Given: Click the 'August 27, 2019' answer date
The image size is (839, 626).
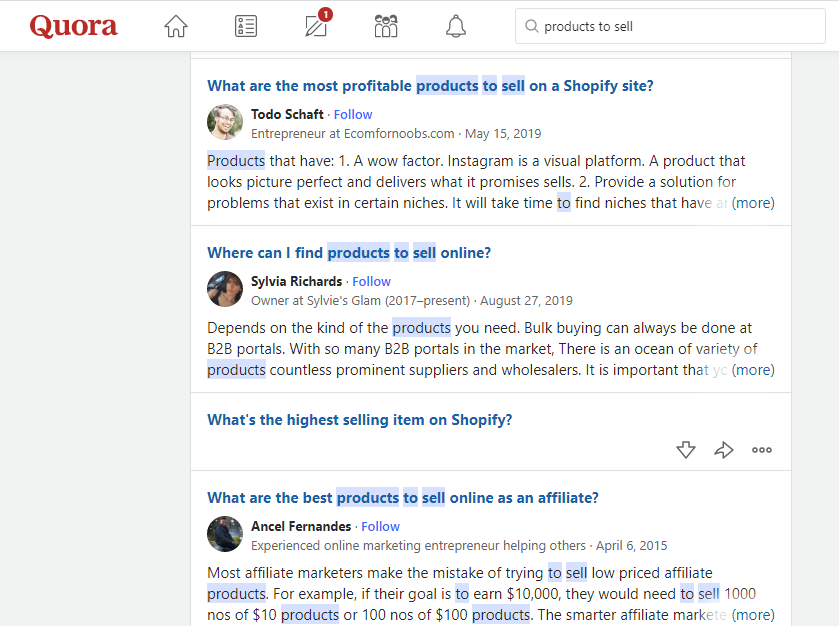Looking at the screenshot, I should pos(526,301).
